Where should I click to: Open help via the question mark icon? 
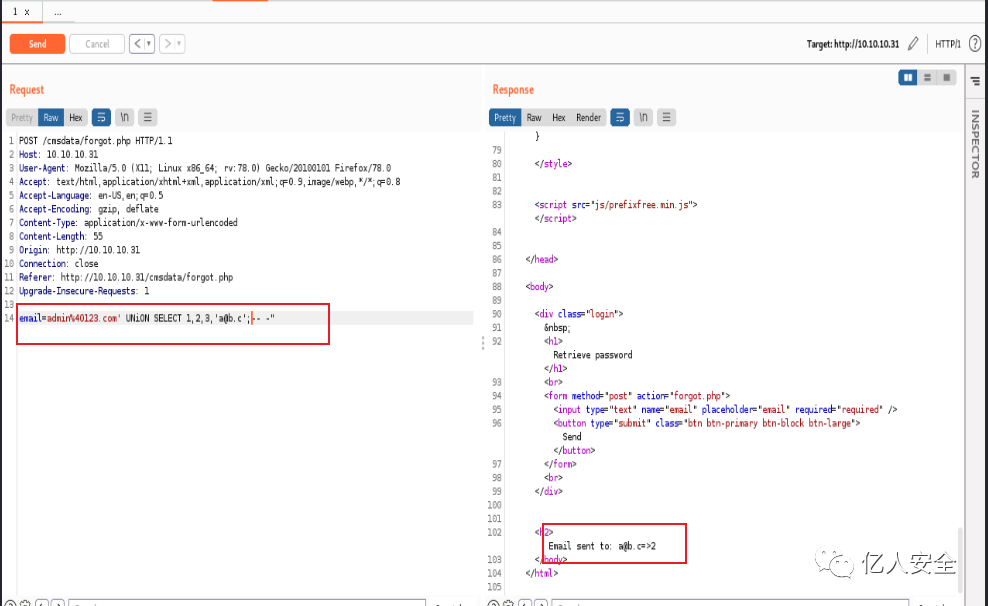(x=975, y=43)
